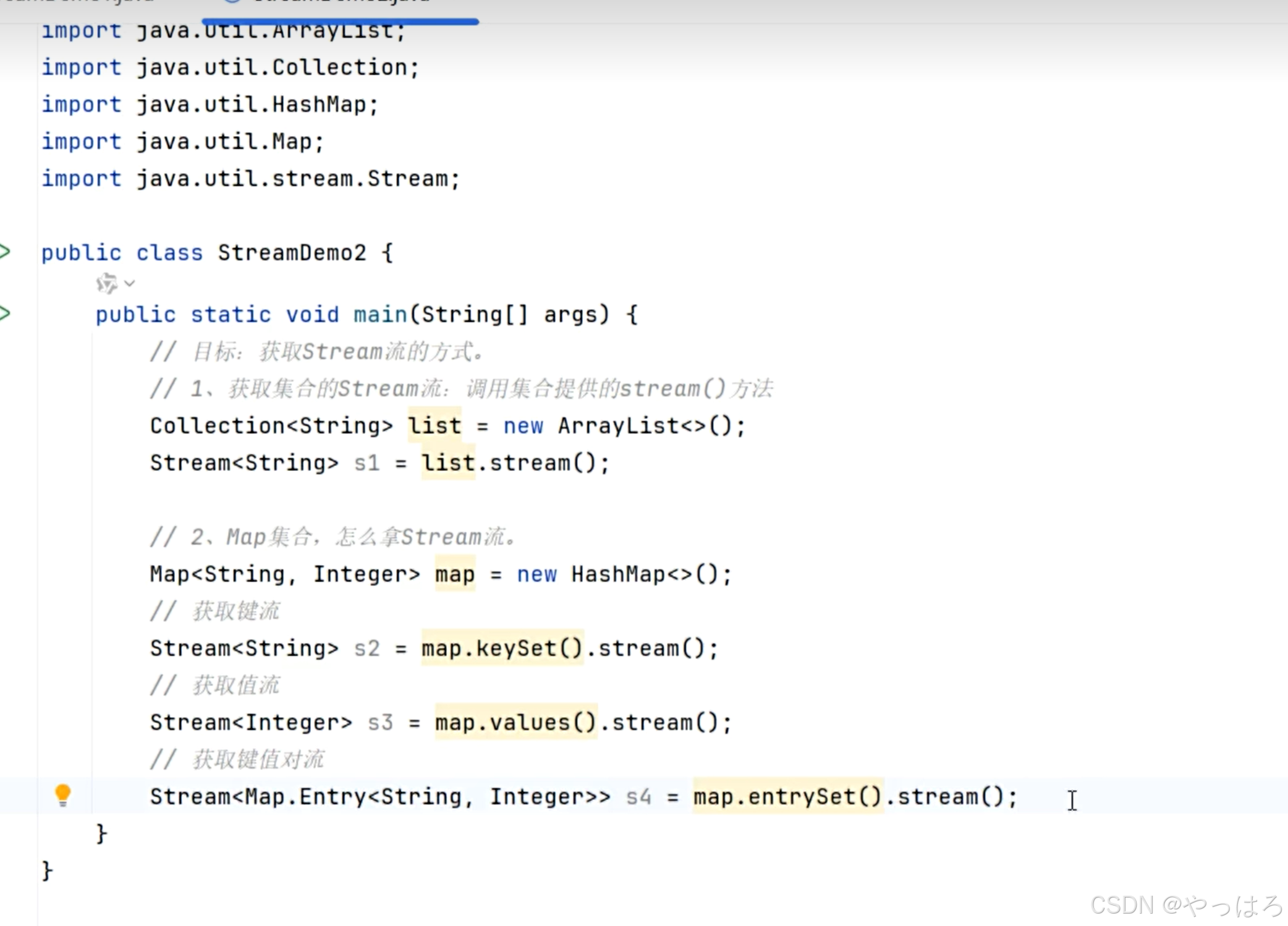
Task: Click the unused variable s4
Action: (638, 797)
